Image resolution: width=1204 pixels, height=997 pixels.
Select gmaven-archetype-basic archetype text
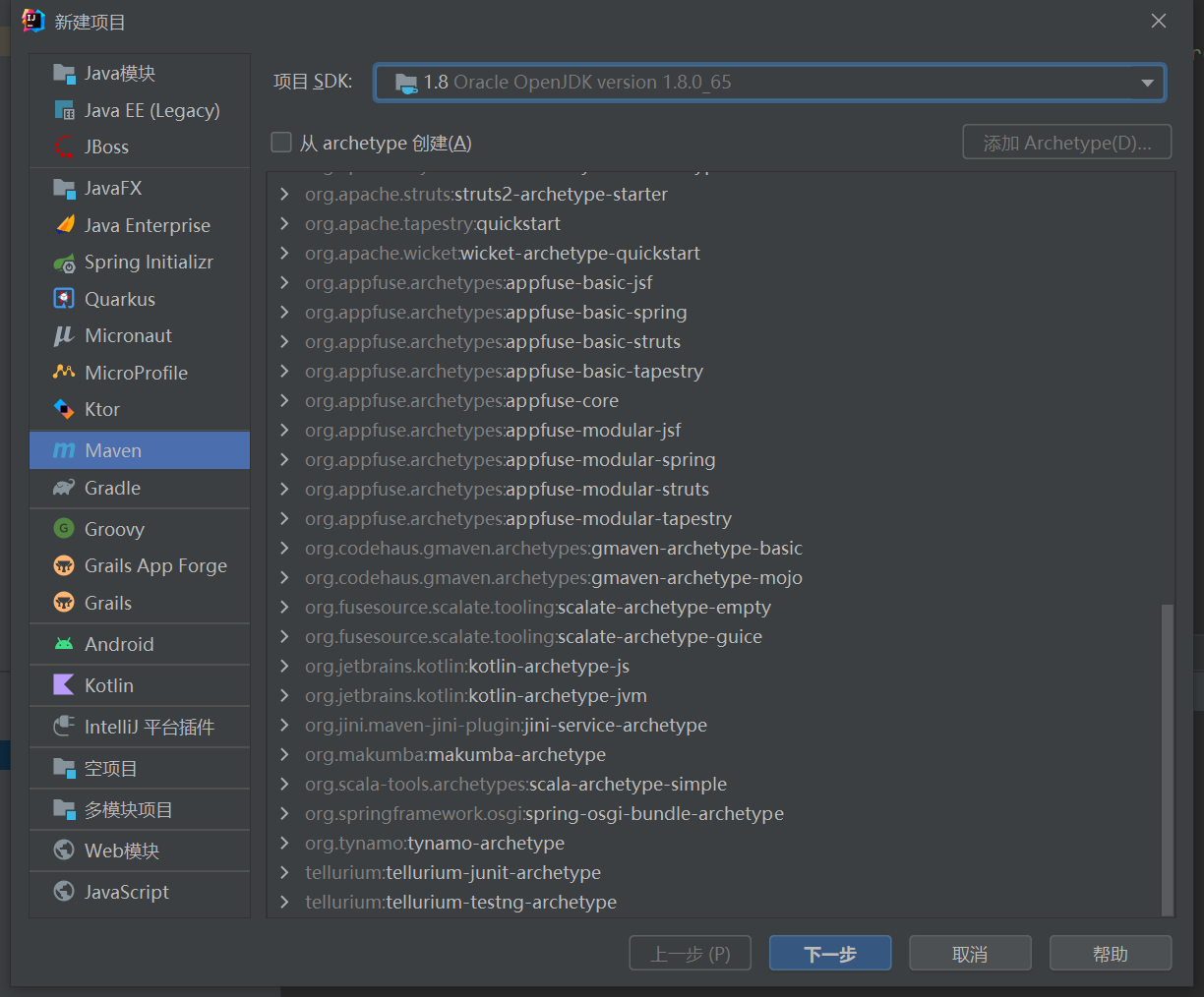pos(696,549)
